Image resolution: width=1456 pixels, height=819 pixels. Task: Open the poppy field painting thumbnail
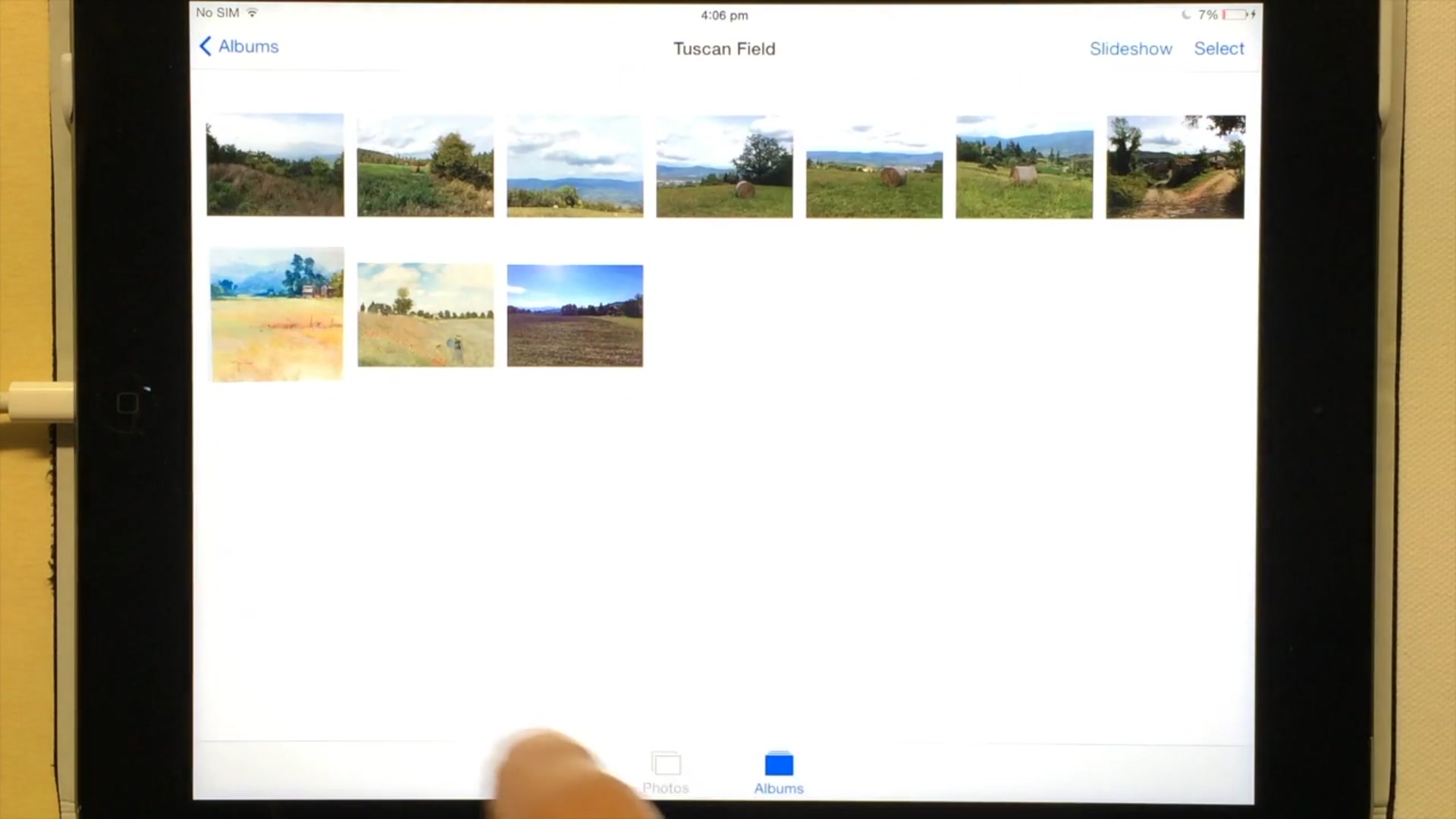point(425,315)
